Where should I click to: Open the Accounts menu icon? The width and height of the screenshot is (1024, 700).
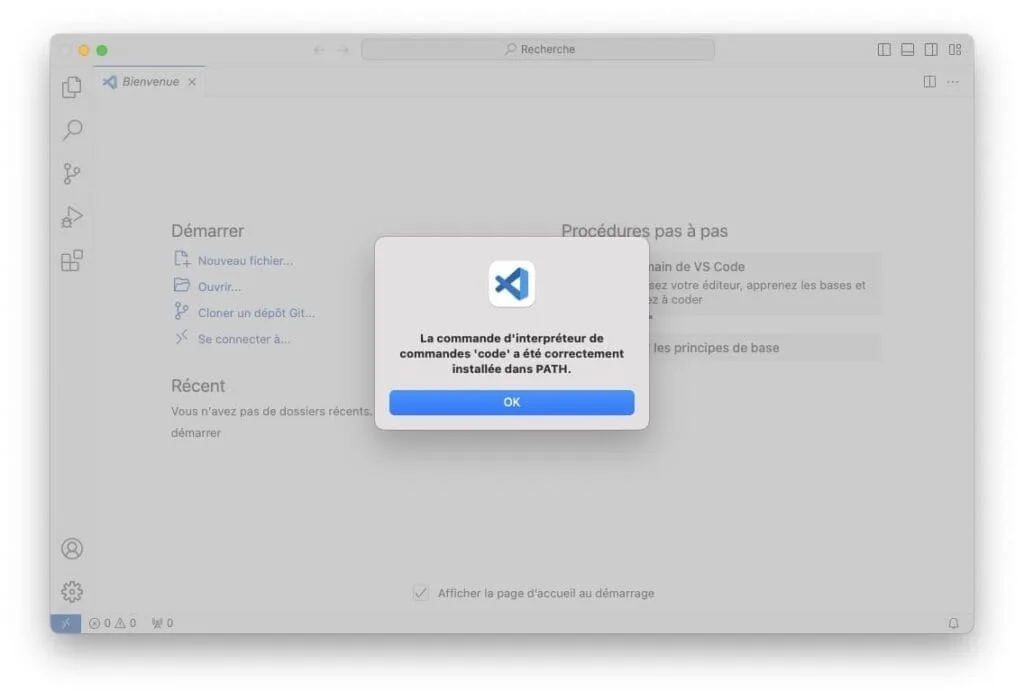click(x=72, y=548)
